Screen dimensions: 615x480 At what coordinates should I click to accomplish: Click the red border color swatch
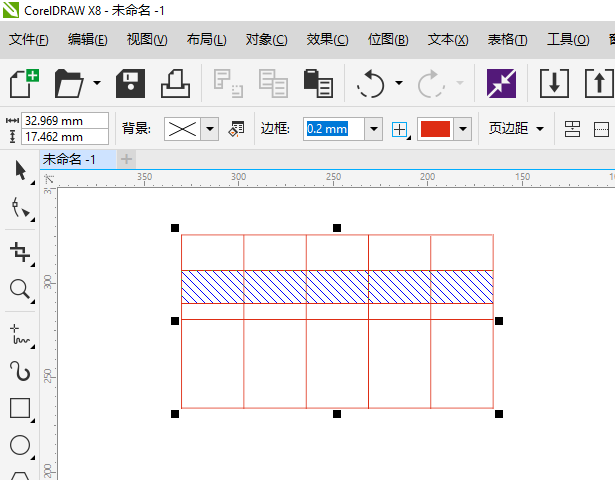435,129
